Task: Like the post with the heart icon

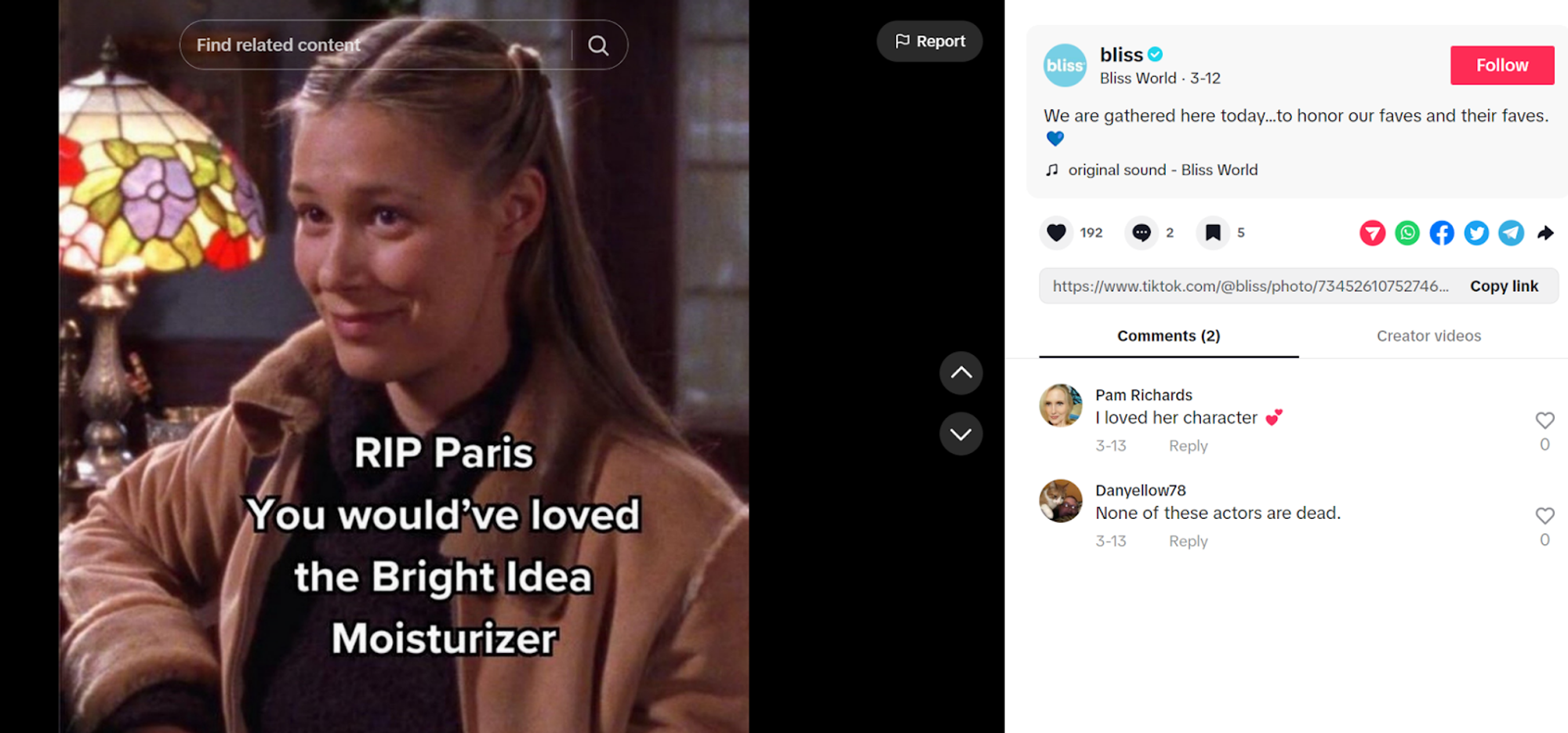Action: 1056,233
